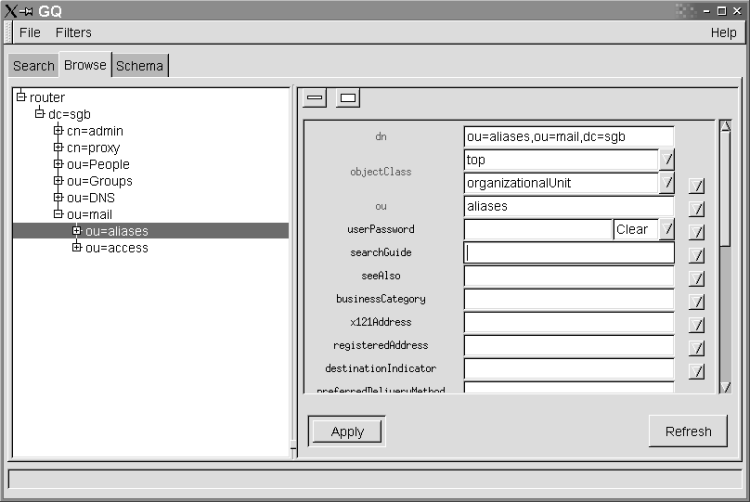Open the objectClass 'top' dropdown
This screenshot has height=502, width=750.
click(668, 159)
